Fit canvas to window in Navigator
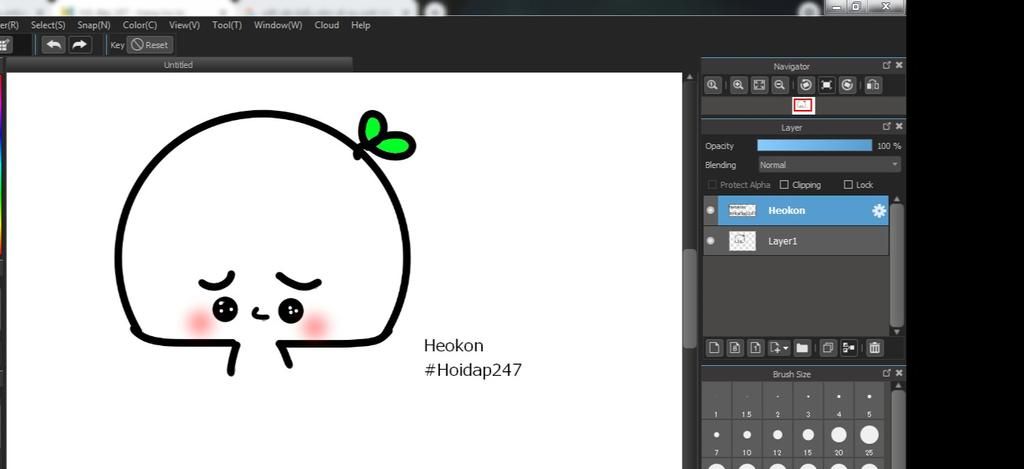Image resolution: width=1024 pixels, height=469 pixels. (x=759, y=85)
